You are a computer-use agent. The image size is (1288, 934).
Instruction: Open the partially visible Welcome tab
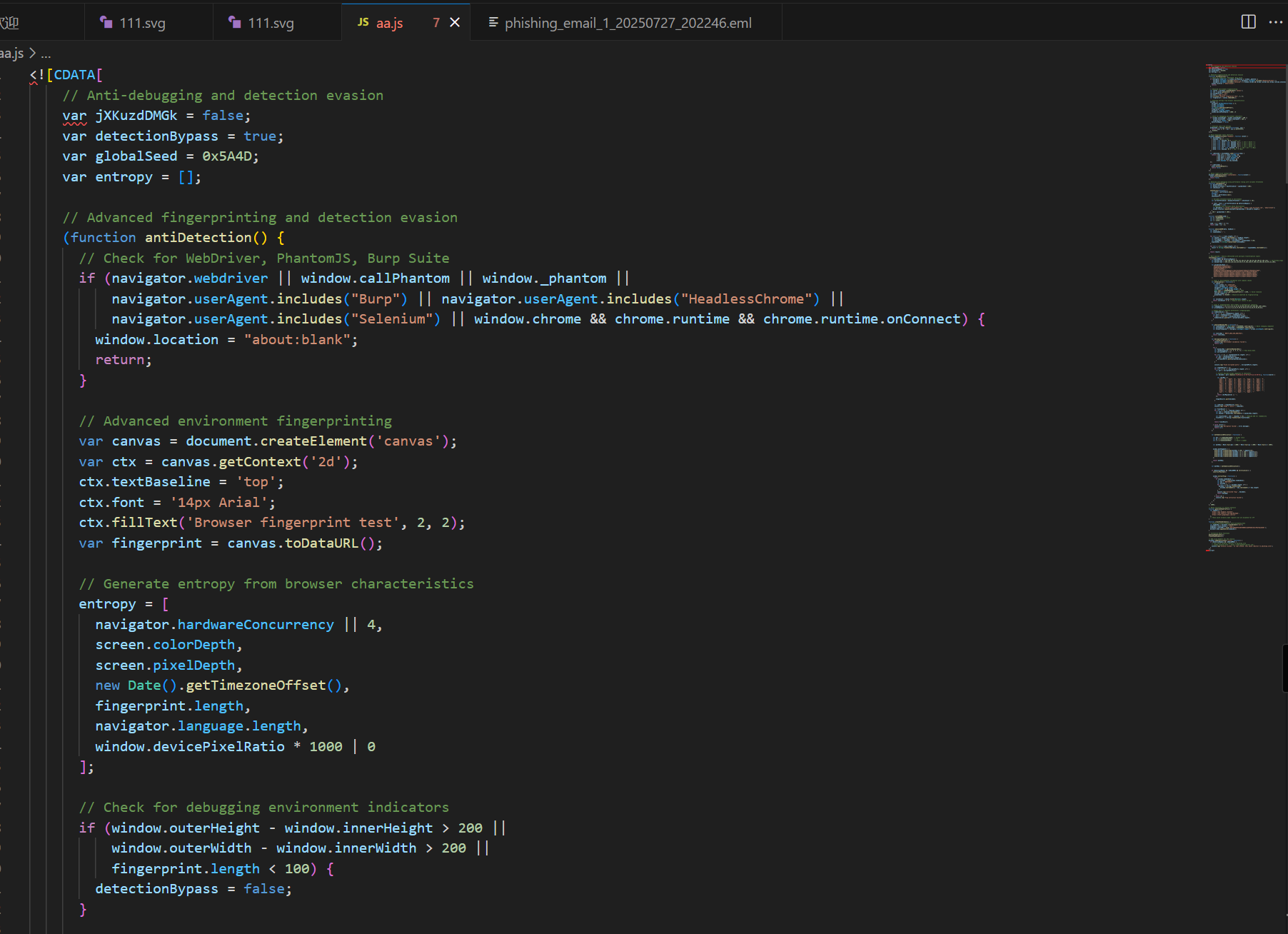click(10, 23)
